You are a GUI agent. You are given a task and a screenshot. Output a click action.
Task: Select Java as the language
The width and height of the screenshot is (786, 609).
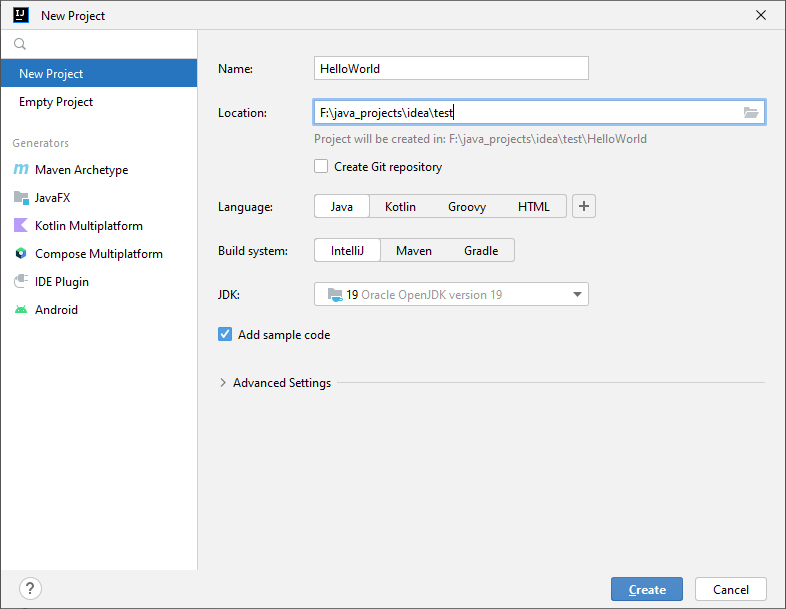click(x=341, y=207)
